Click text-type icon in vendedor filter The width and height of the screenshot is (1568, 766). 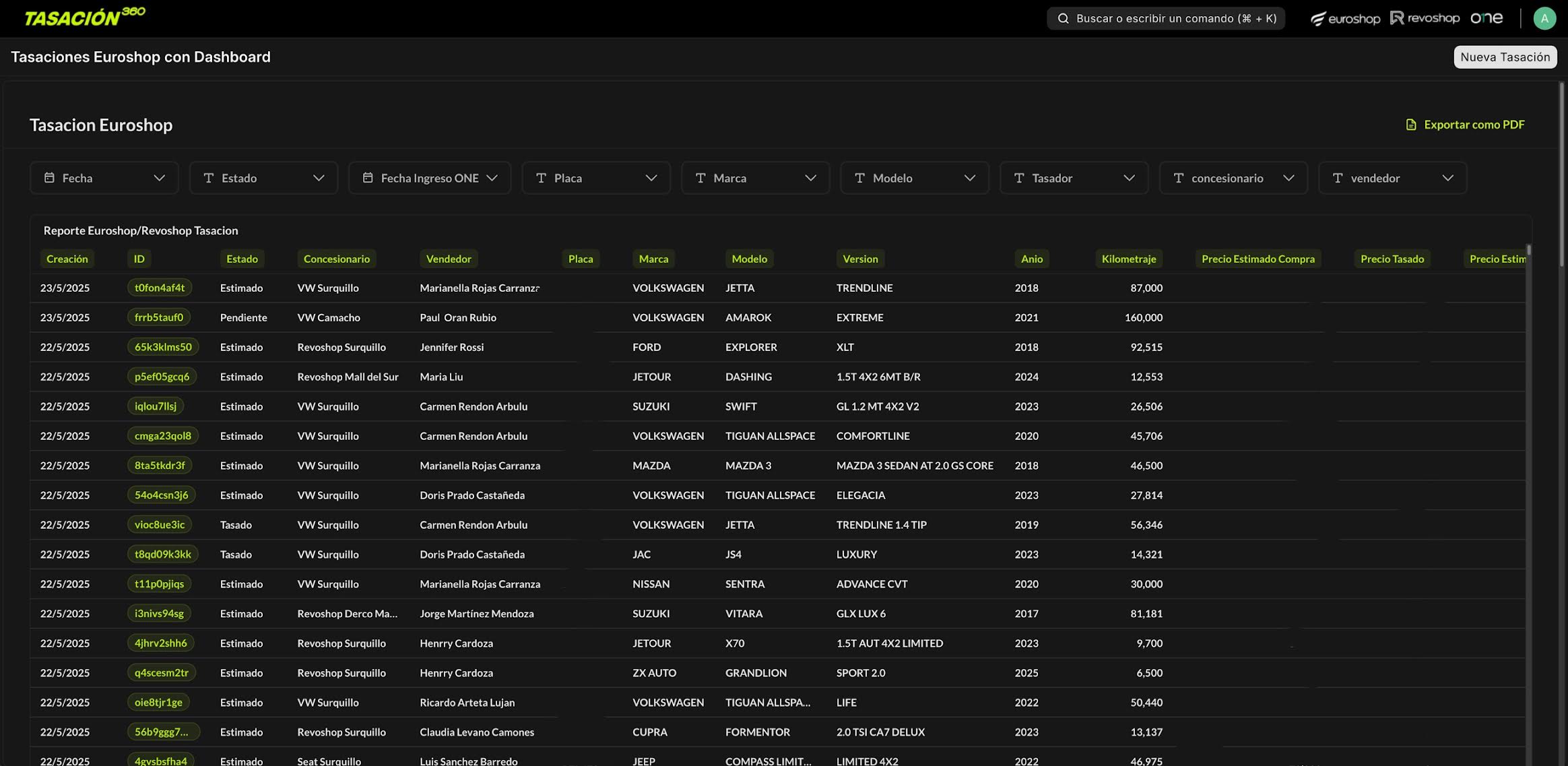tap(1338, 178)
